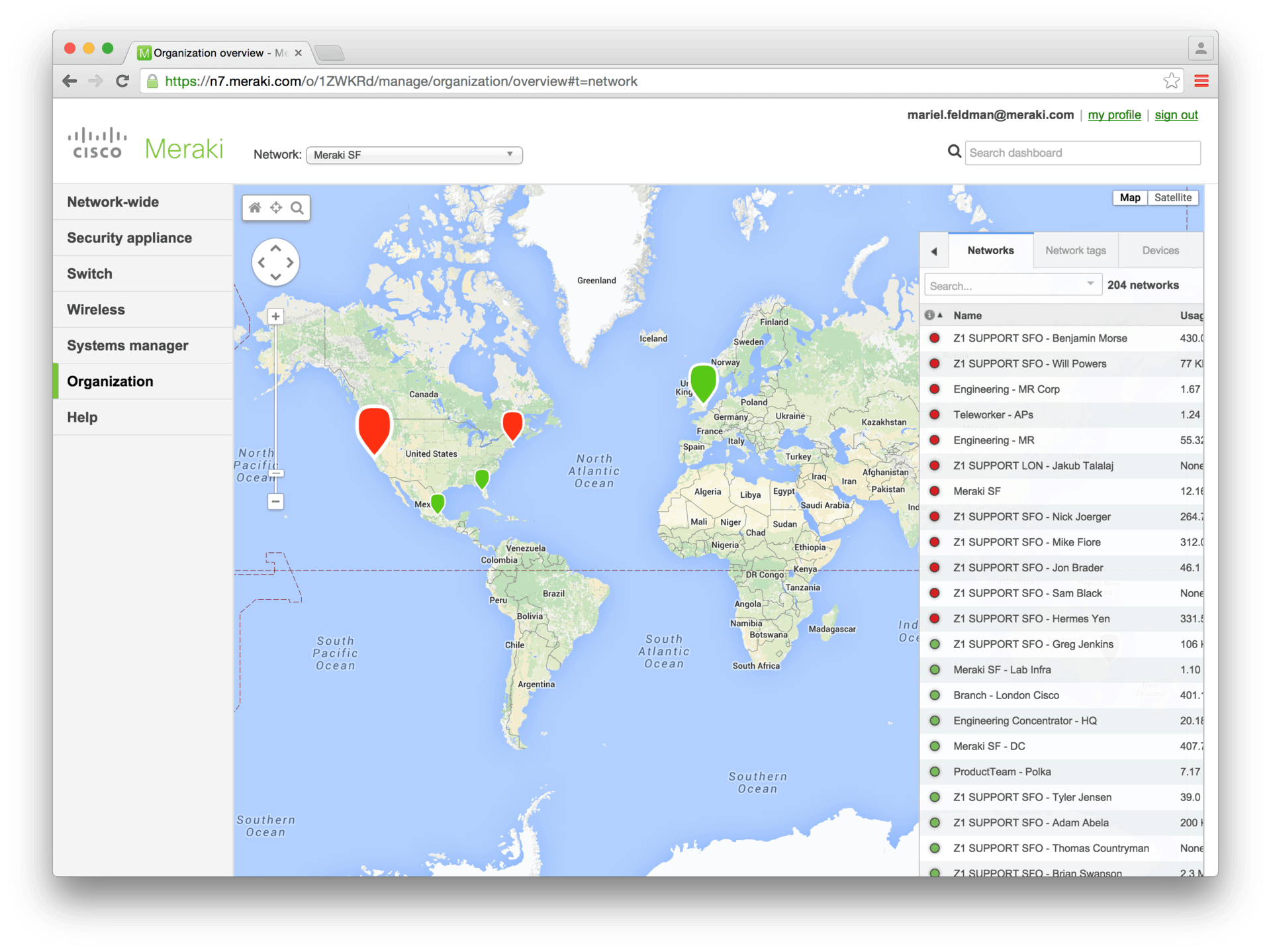Open the Network-wide menu
This screenshot has height=952, width=1271.
point(143,202)
